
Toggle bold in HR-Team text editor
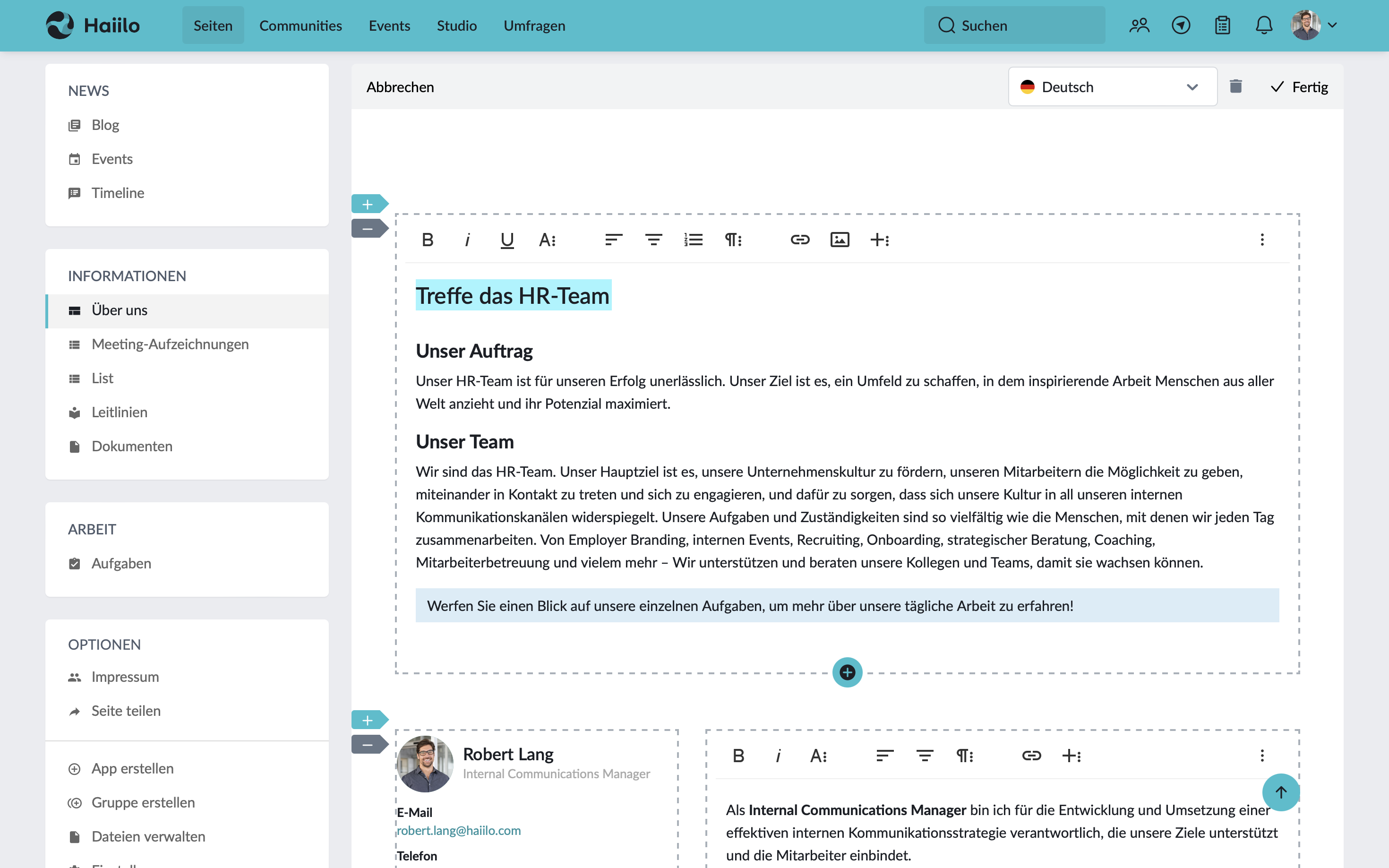(x=427, y=240)
